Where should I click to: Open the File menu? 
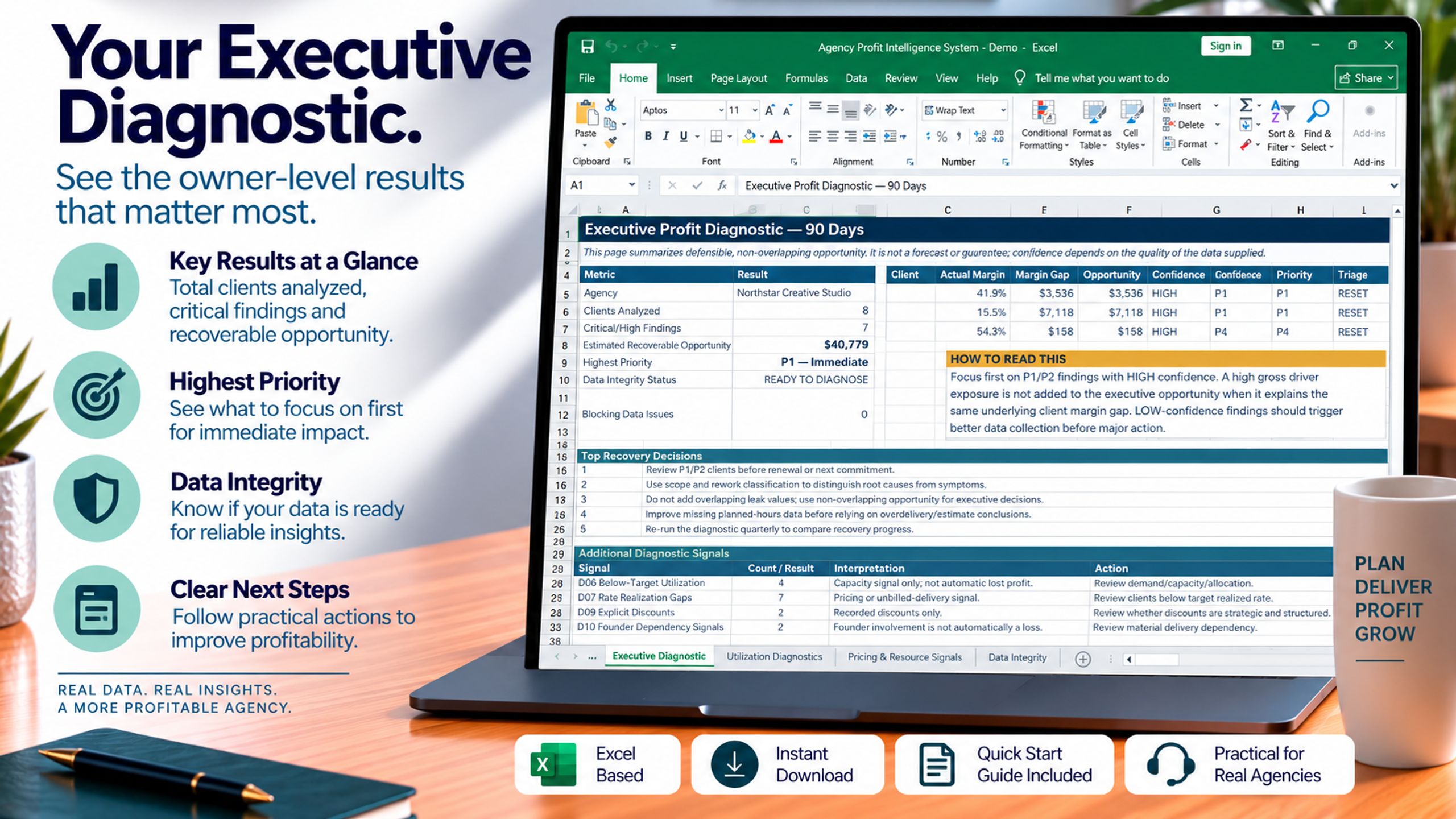tap(587, 78)
